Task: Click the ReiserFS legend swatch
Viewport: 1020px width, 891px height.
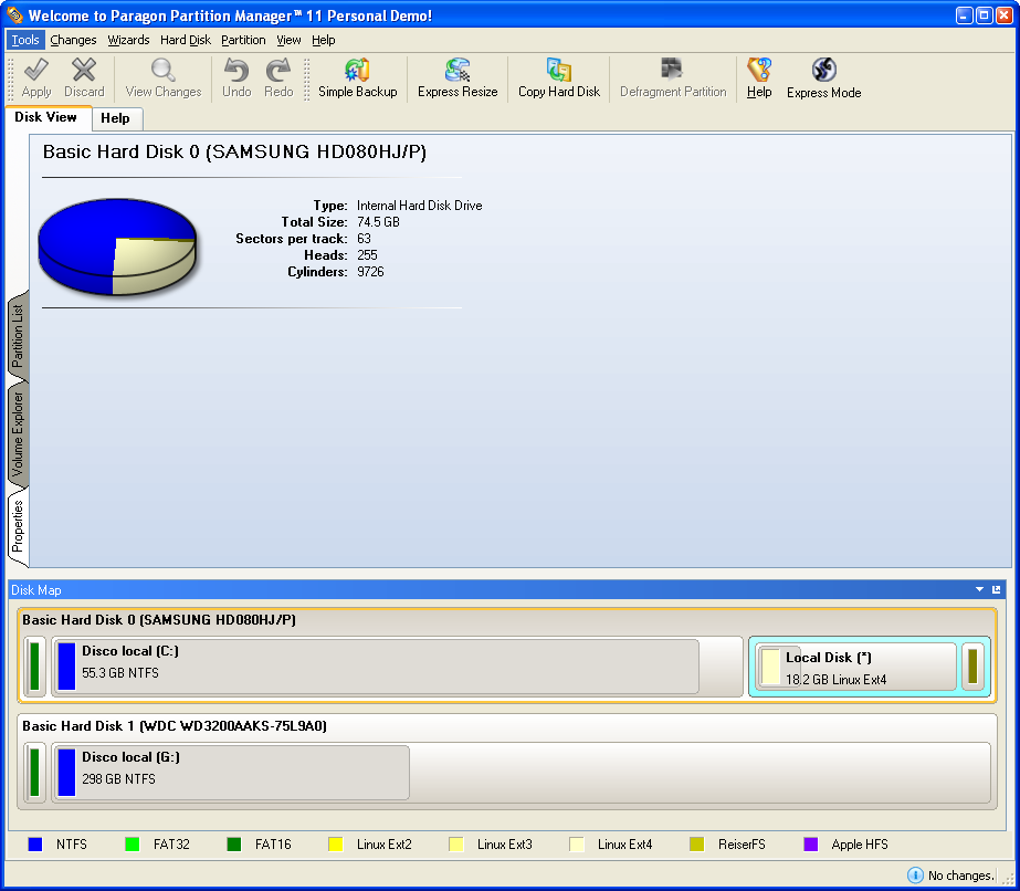Action: [697, 844]
